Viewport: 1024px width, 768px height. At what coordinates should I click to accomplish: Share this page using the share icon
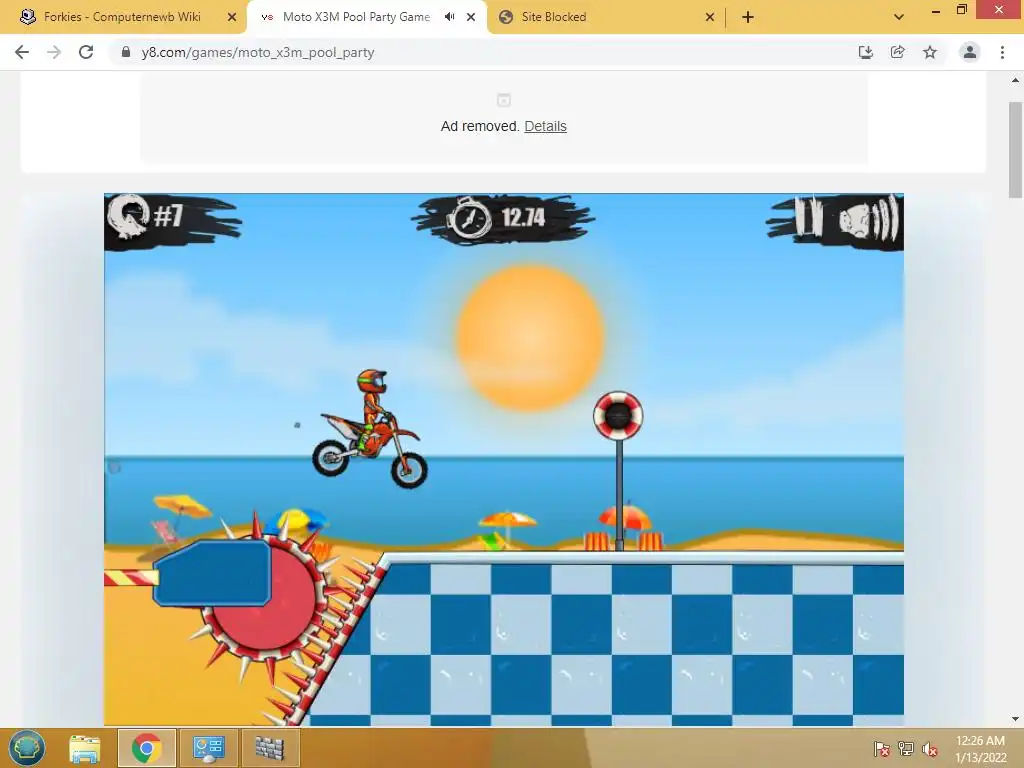(897, 52)
